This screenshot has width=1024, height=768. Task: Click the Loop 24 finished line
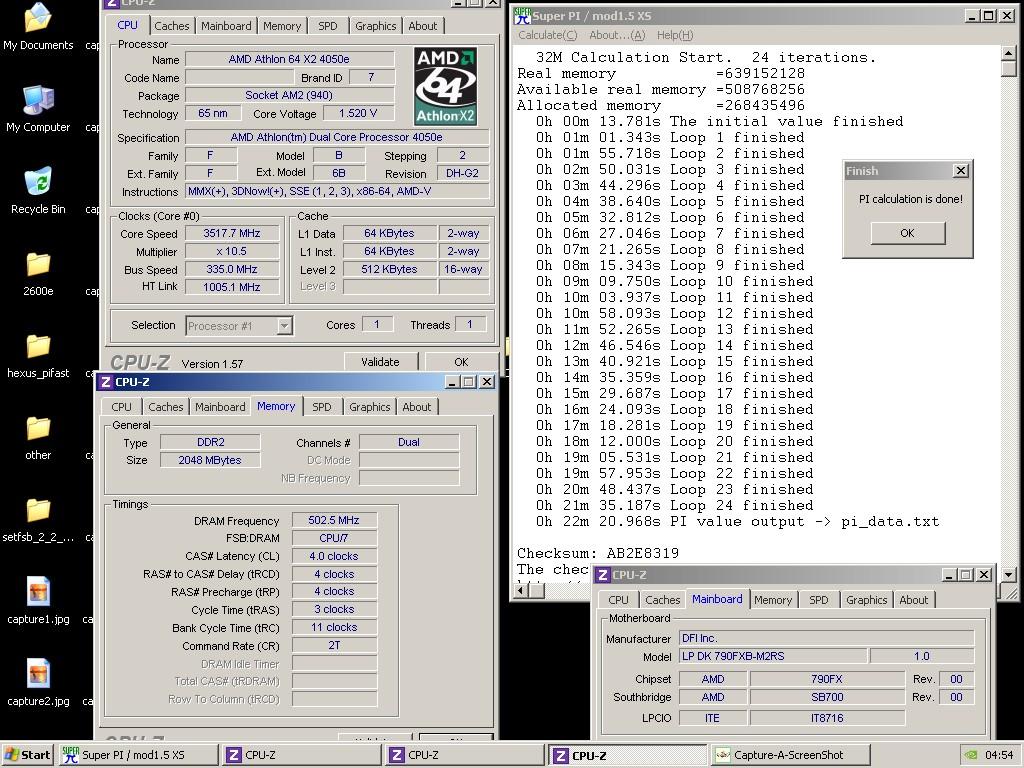tap(675, 505)
